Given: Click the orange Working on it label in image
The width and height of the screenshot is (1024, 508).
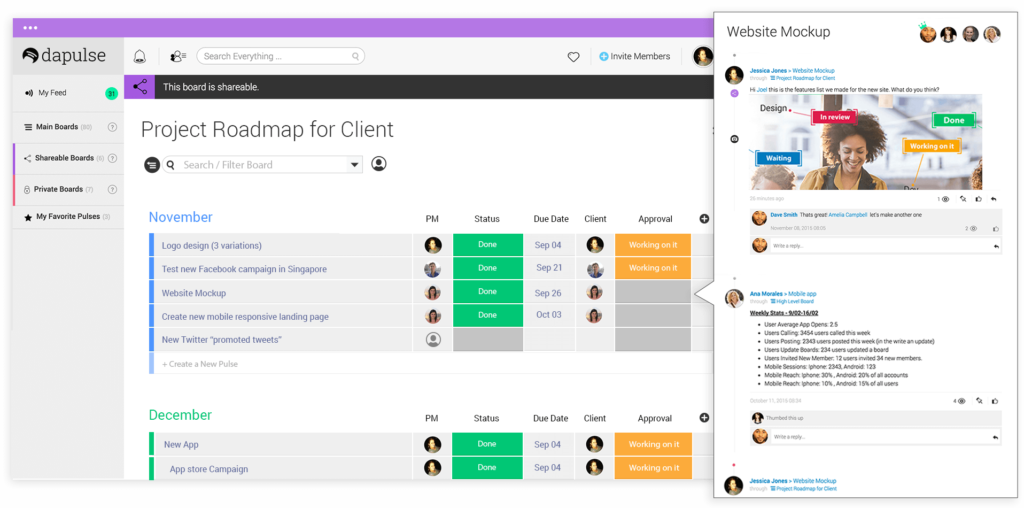Looking at the screenshot, I should click(x=931, y=146).
